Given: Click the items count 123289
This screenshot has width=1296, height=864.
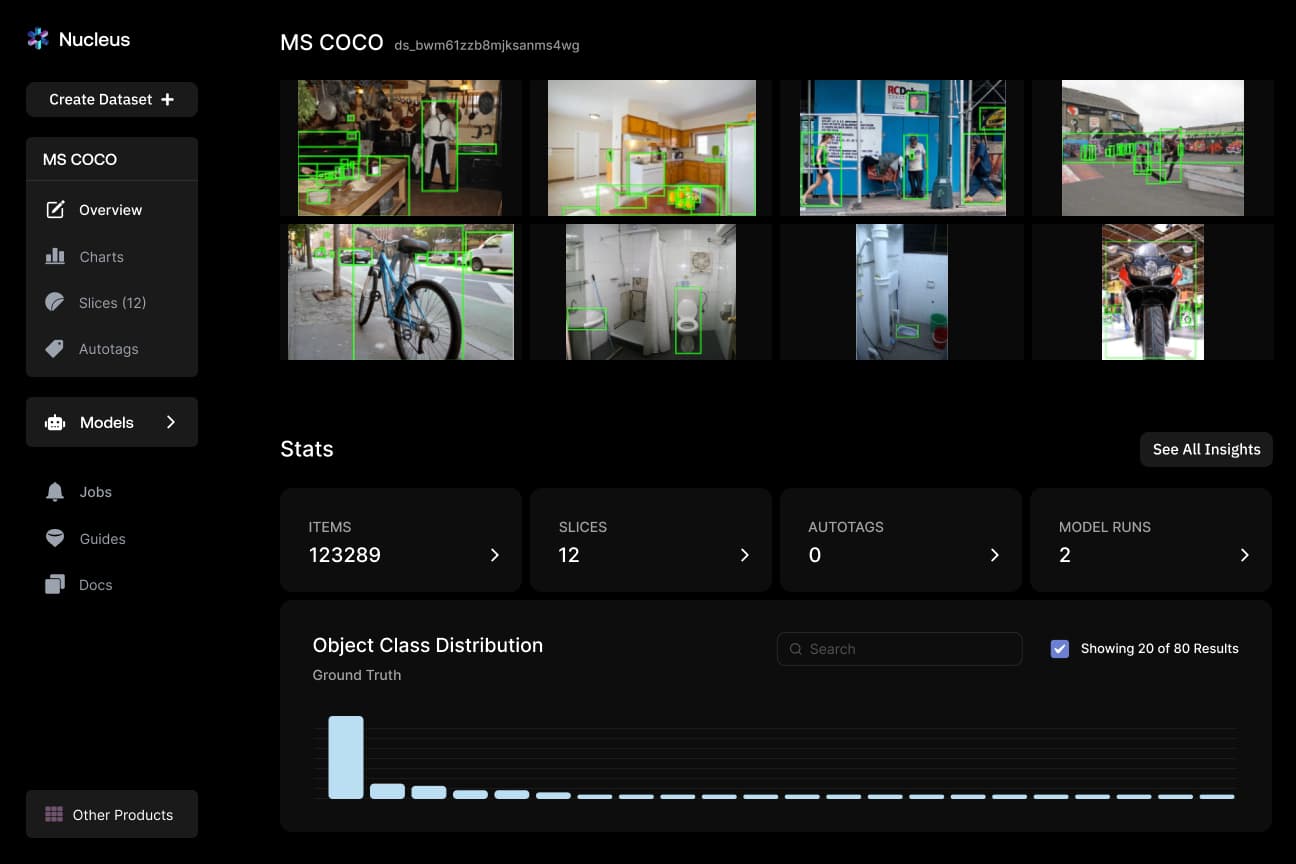Looking at the screenshot, I should click(345, 555).
